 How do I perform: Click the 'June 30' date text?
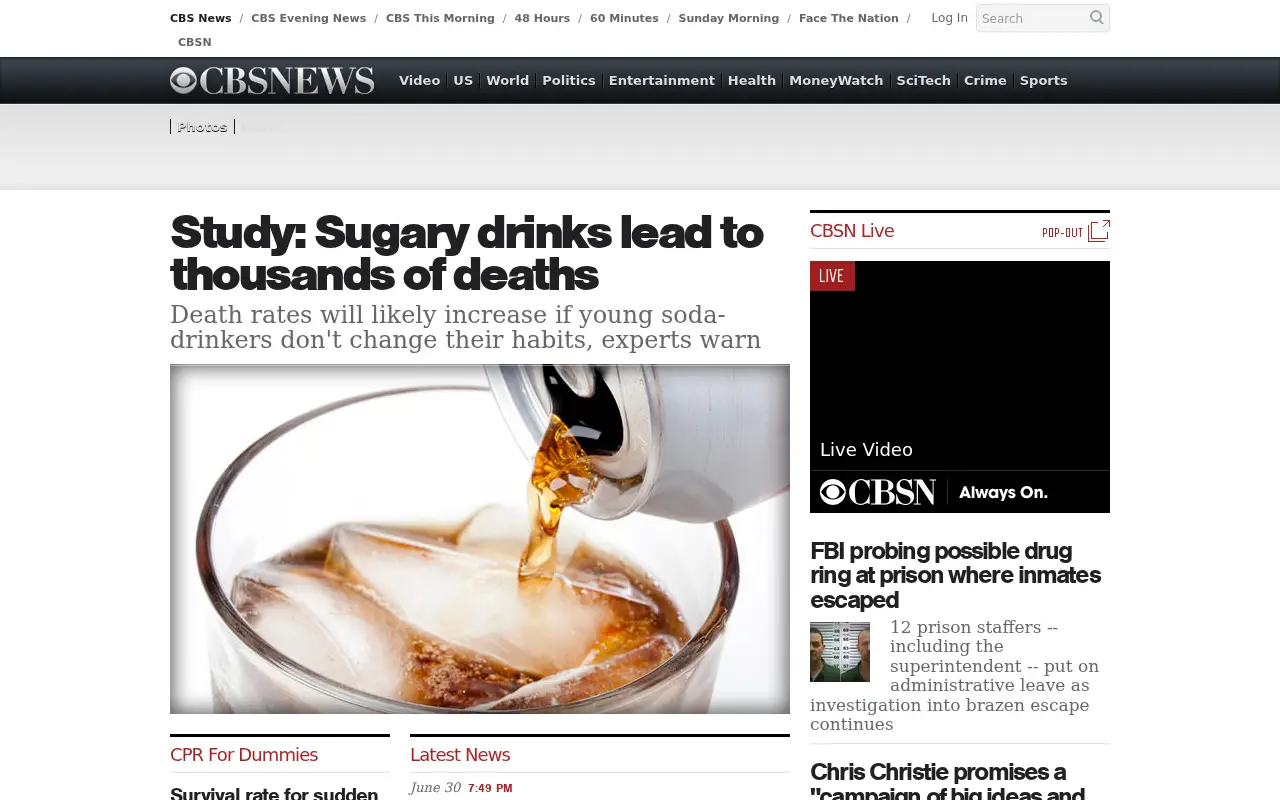435,787
